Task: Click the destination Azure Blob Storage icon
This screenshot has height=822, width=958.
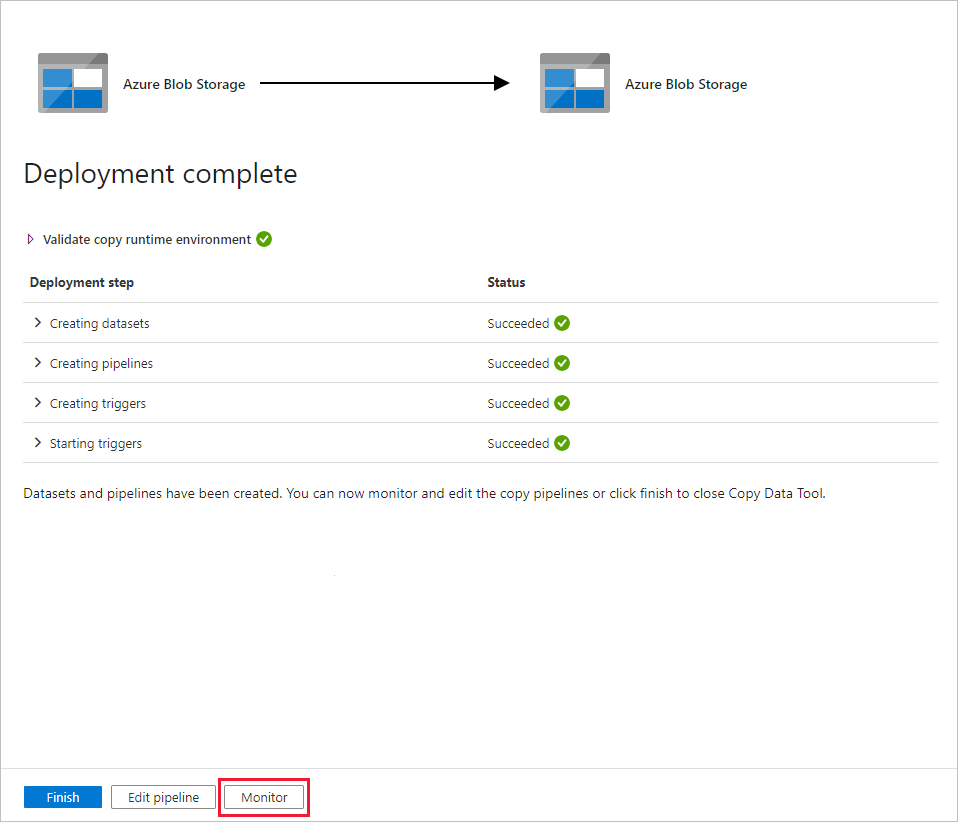Action: [574, 82]
